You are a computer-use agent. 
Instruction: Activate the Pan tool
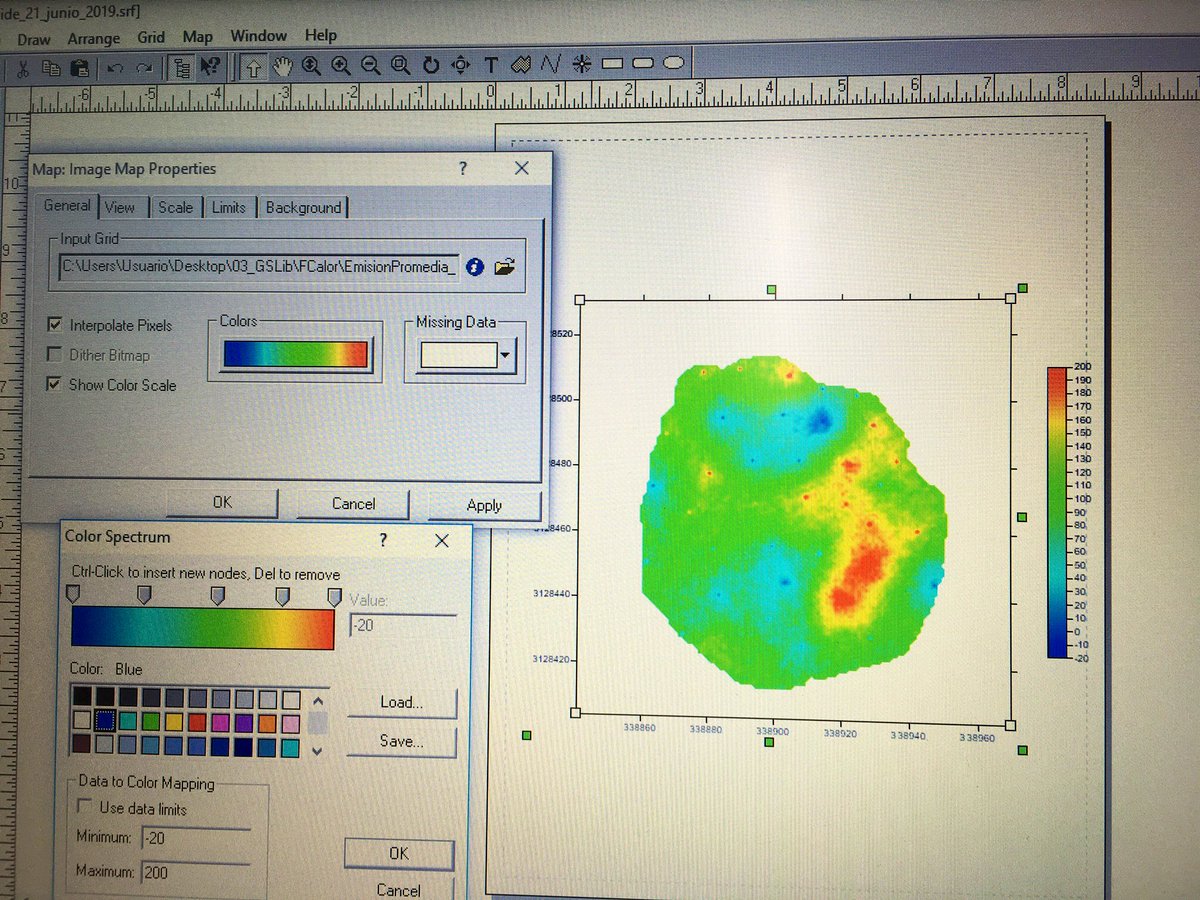click(x=283, y=65)
